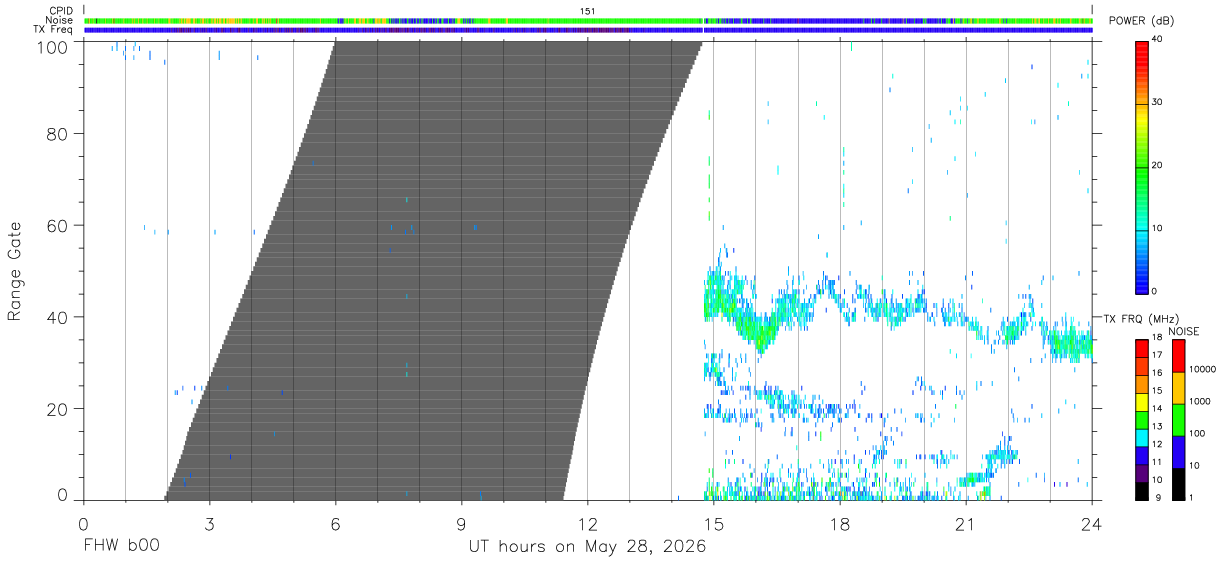
Task: Select 60 on the Range Gate axis
Action: [x=58, y=226]
